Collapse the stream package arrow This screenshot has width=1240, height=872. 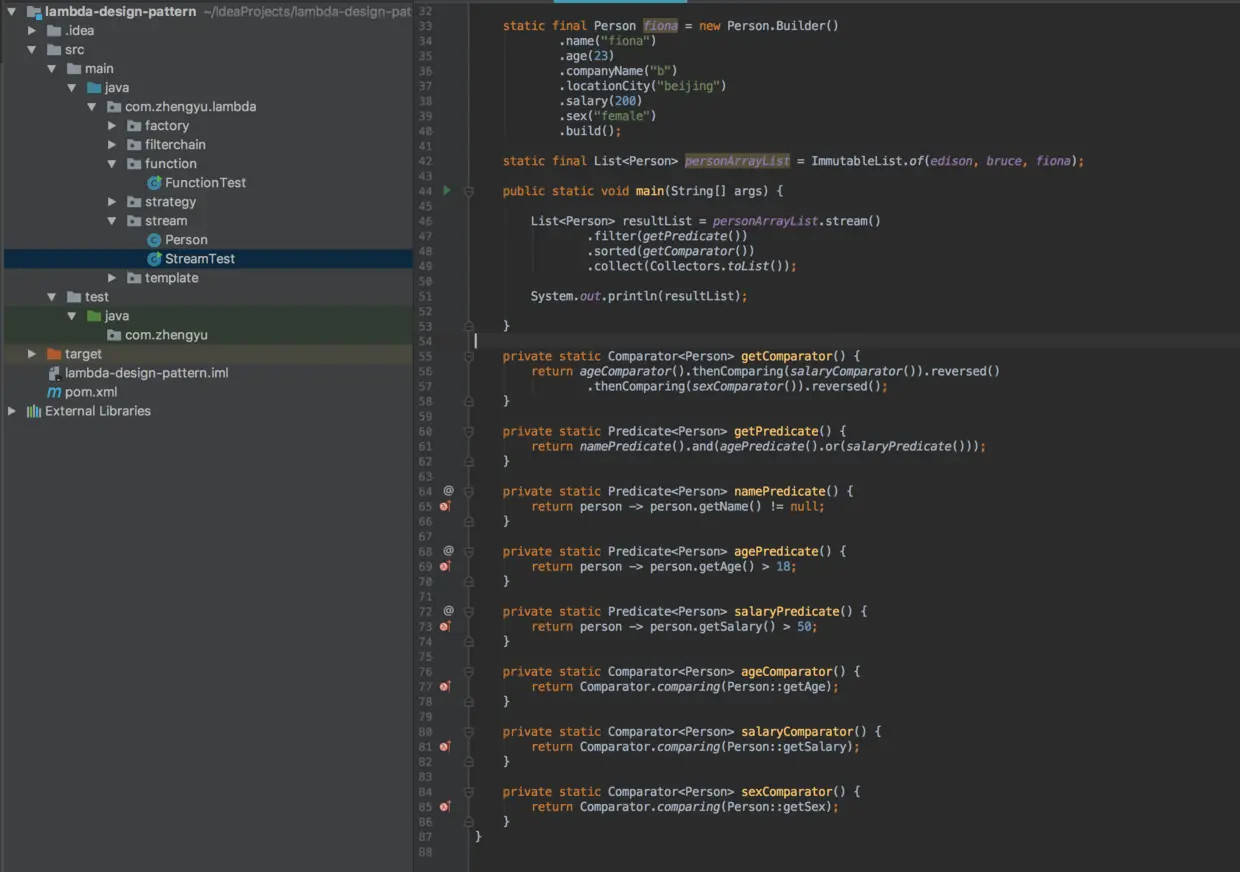pos(112,221)
